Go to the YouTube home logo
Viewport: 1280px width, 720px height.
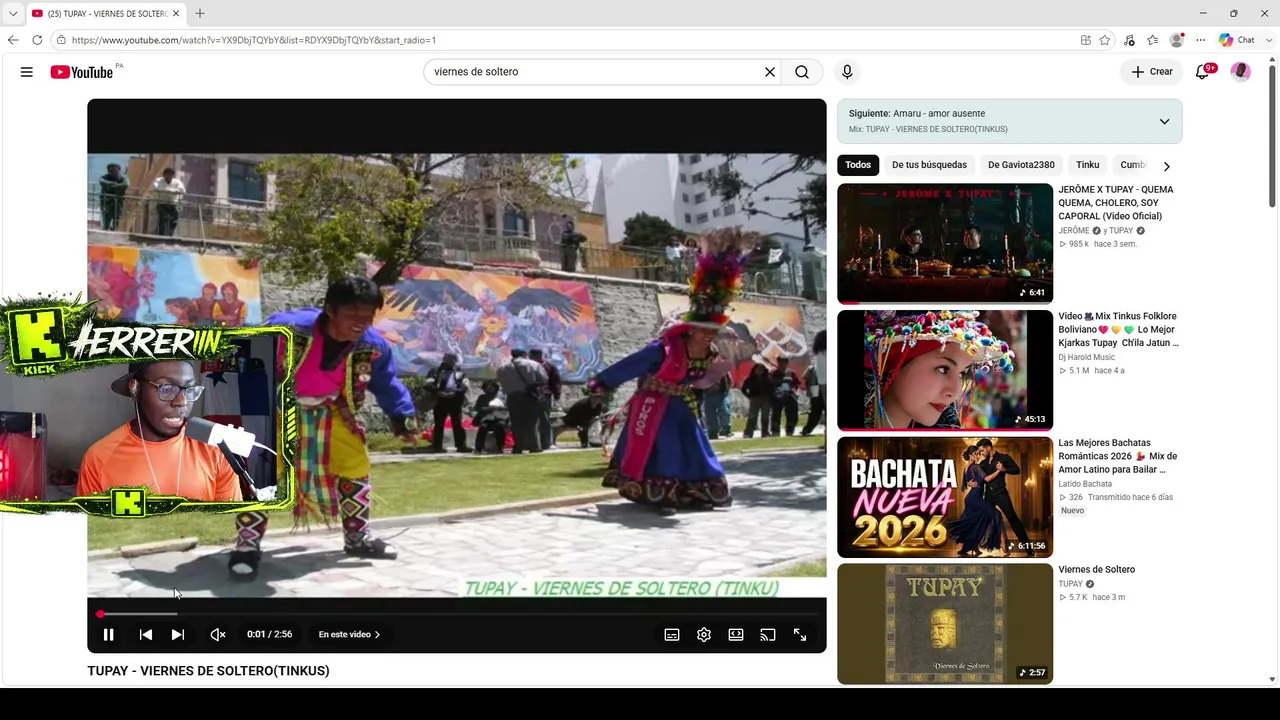82,72
